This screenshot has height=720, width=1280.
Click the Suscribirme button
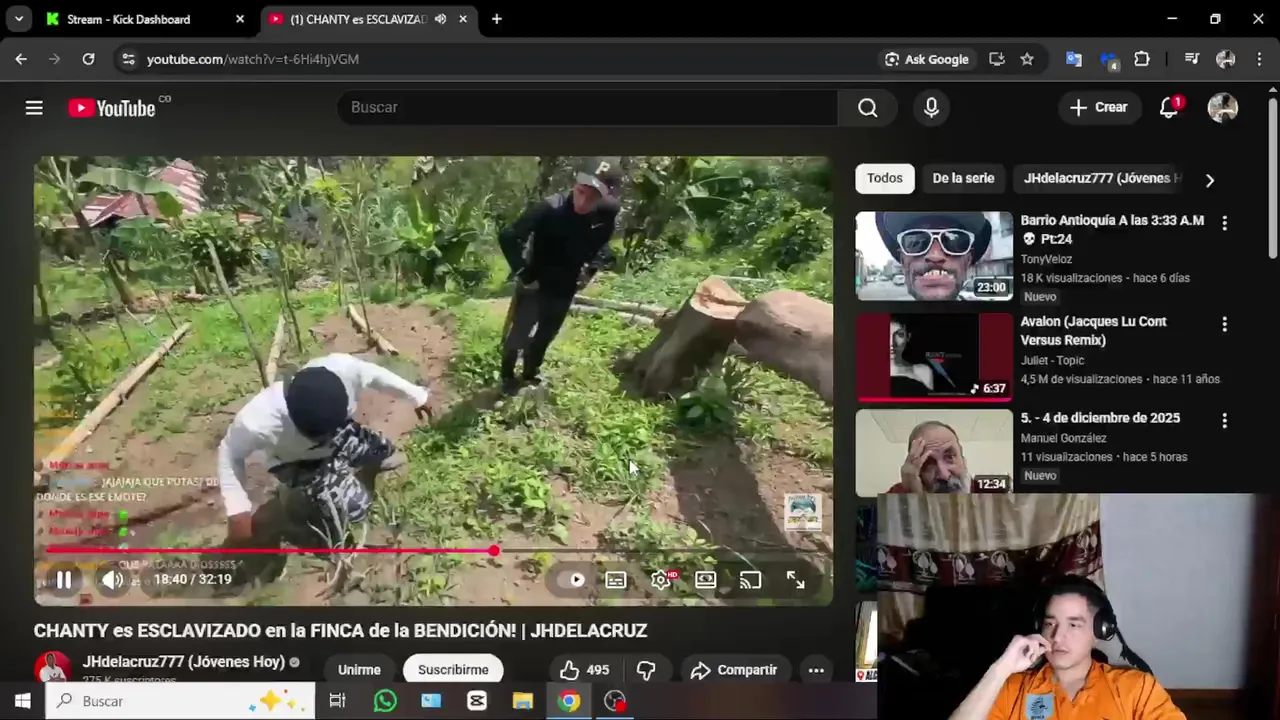pos(453,670)
